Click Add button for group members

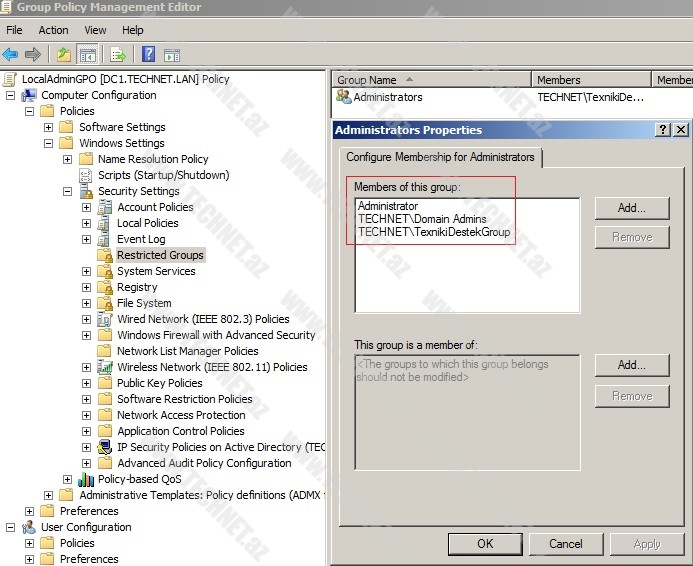631,208
